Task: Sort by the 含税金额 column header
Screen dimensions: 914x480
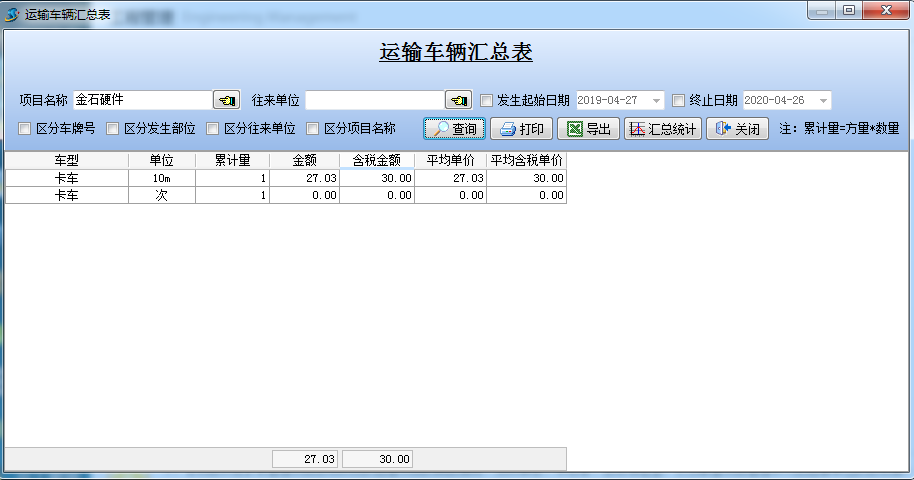Action: 376,160
